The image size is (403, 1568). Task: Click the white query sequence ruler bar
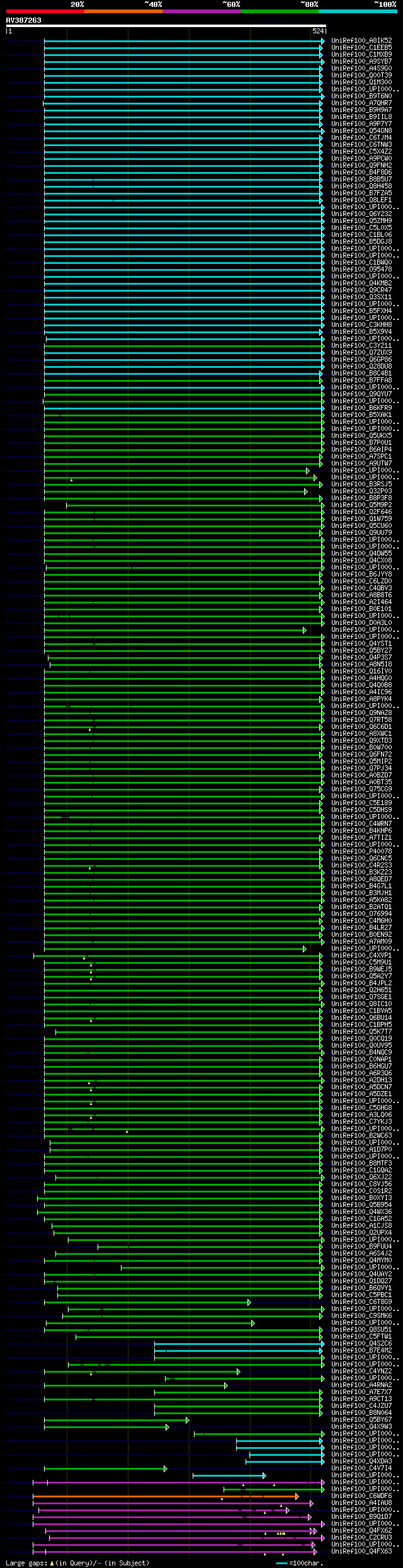pyautogui.click(x=166, y=26)
